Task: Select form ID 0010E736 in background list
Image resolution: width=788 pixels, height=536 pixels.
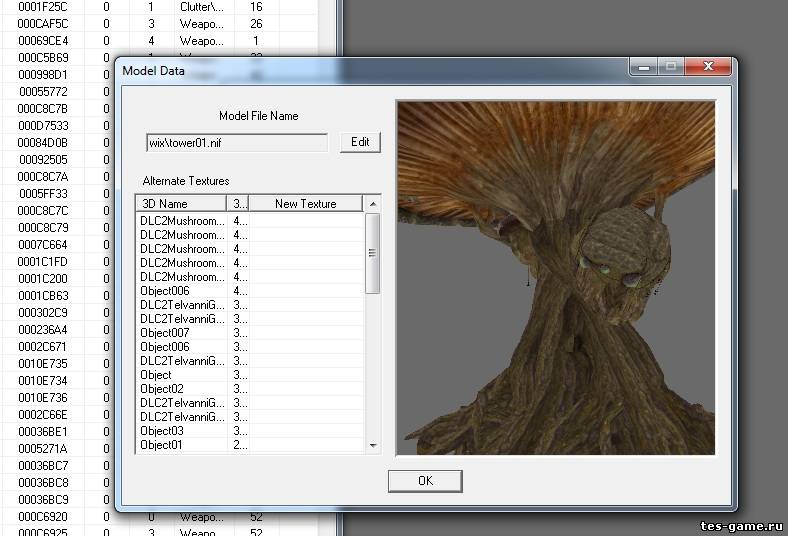Action: coord(42,398)
